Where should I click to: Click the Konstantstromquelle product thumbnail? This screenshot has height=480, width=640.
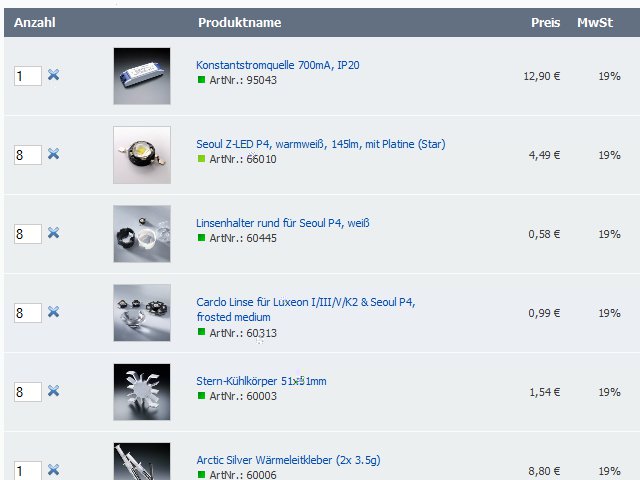click(x=142, y=76)
